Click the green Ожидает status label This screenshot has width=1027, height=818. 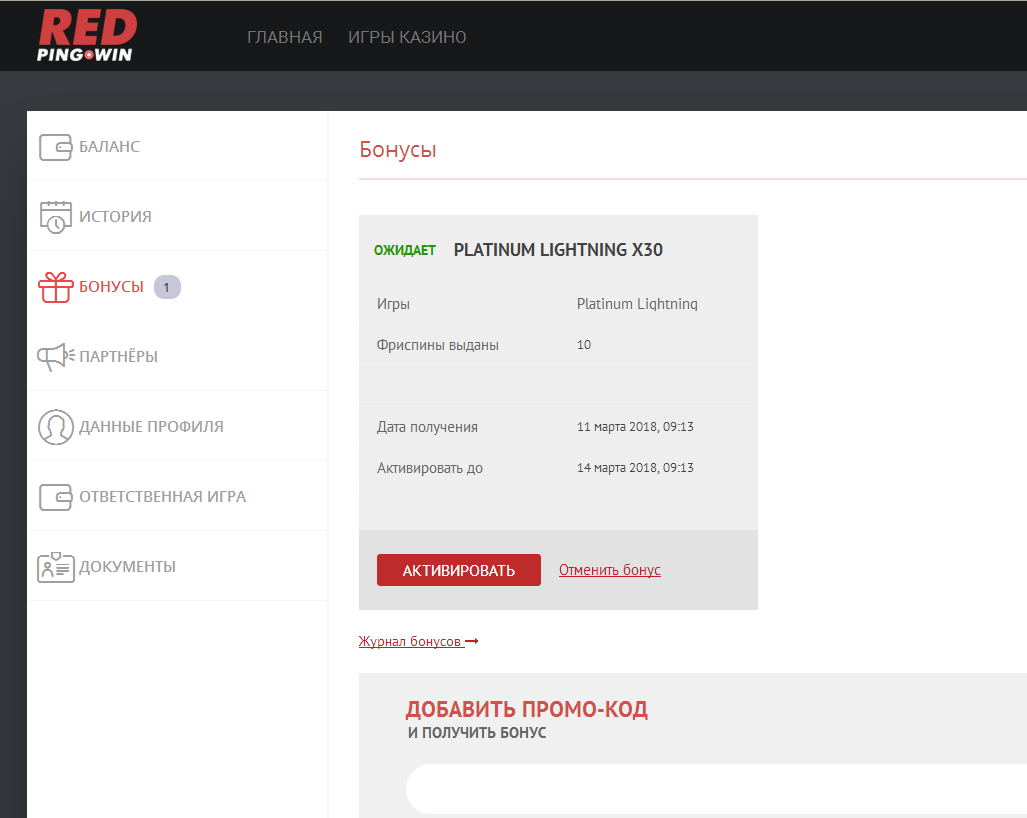pyautogui.click(x=405, y=250)
